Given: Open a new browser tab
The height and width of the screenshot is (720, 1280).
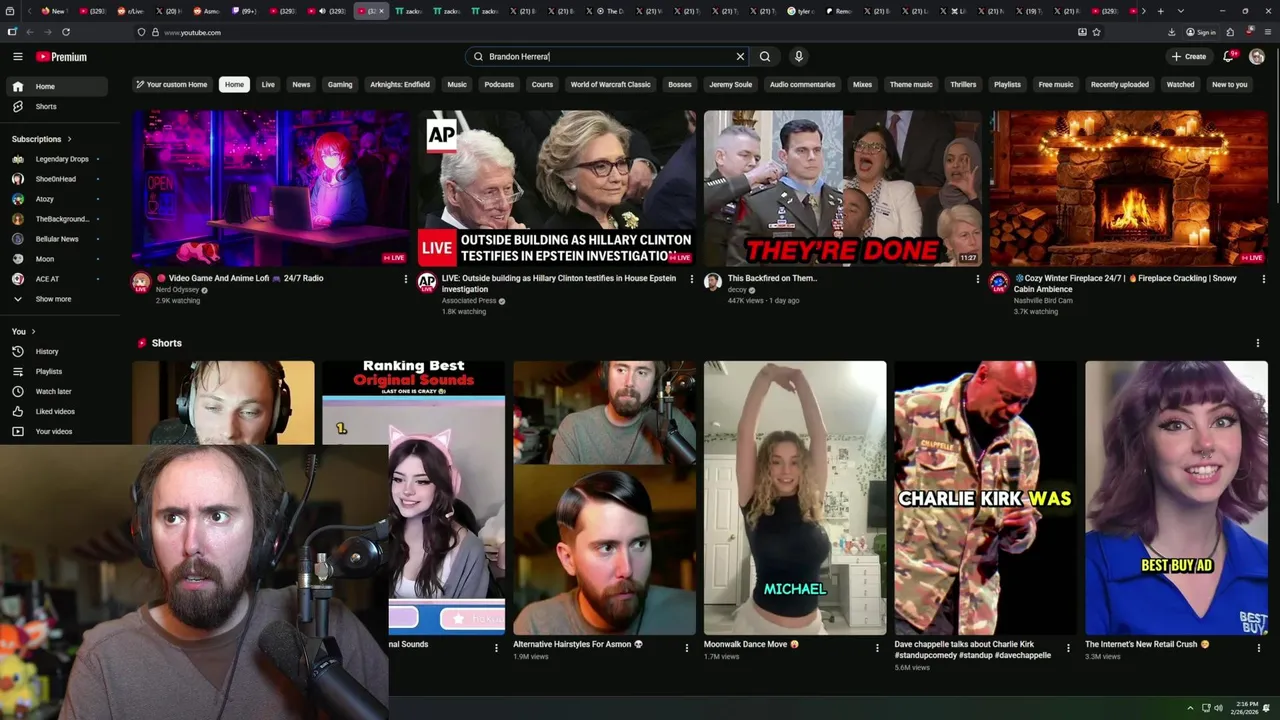Looking at the screenshot, I should [x=1160, y=11].
